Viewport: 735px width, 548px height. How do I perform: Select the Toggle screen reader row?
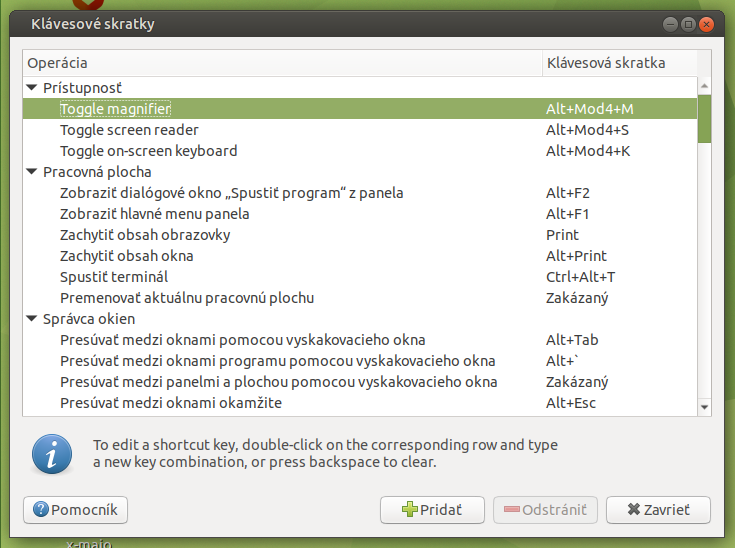pyautogui.click(x=360, y=130)
